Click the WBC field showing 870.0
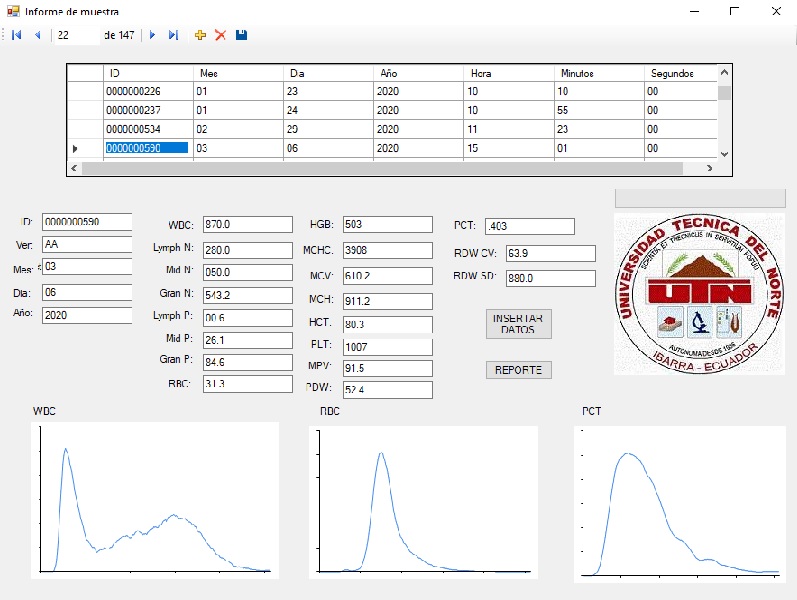797x600 pixels. (248, 224)
